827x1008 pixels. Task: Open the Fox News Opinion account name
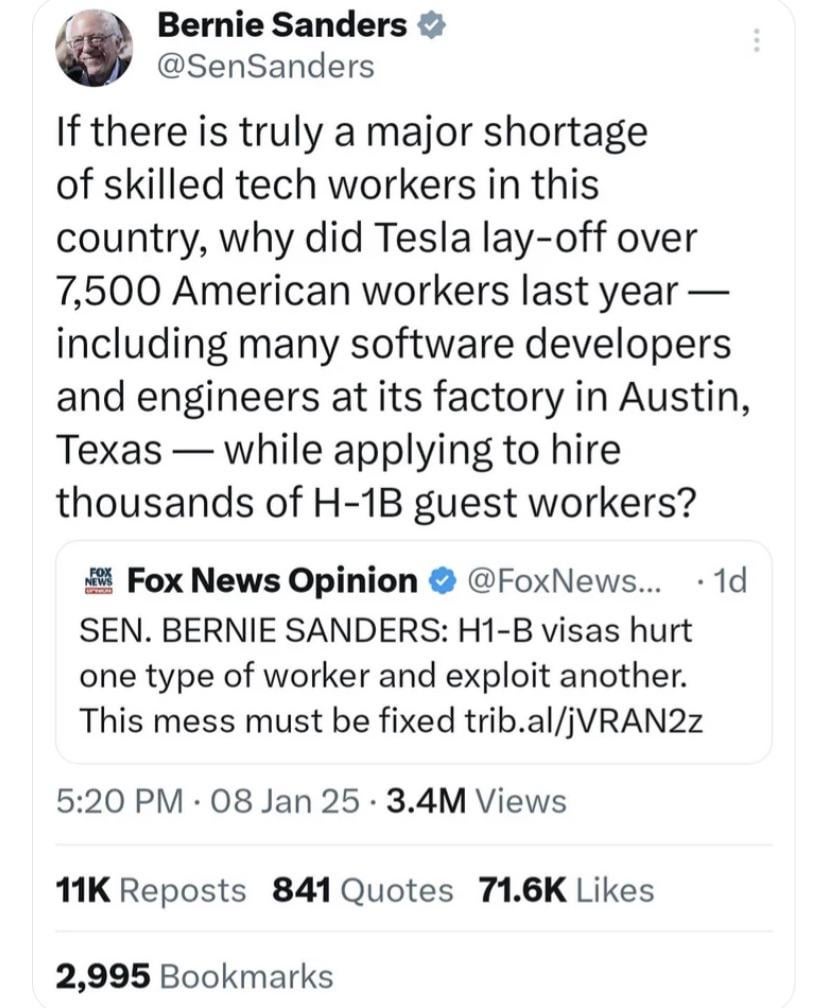point(273,580)
